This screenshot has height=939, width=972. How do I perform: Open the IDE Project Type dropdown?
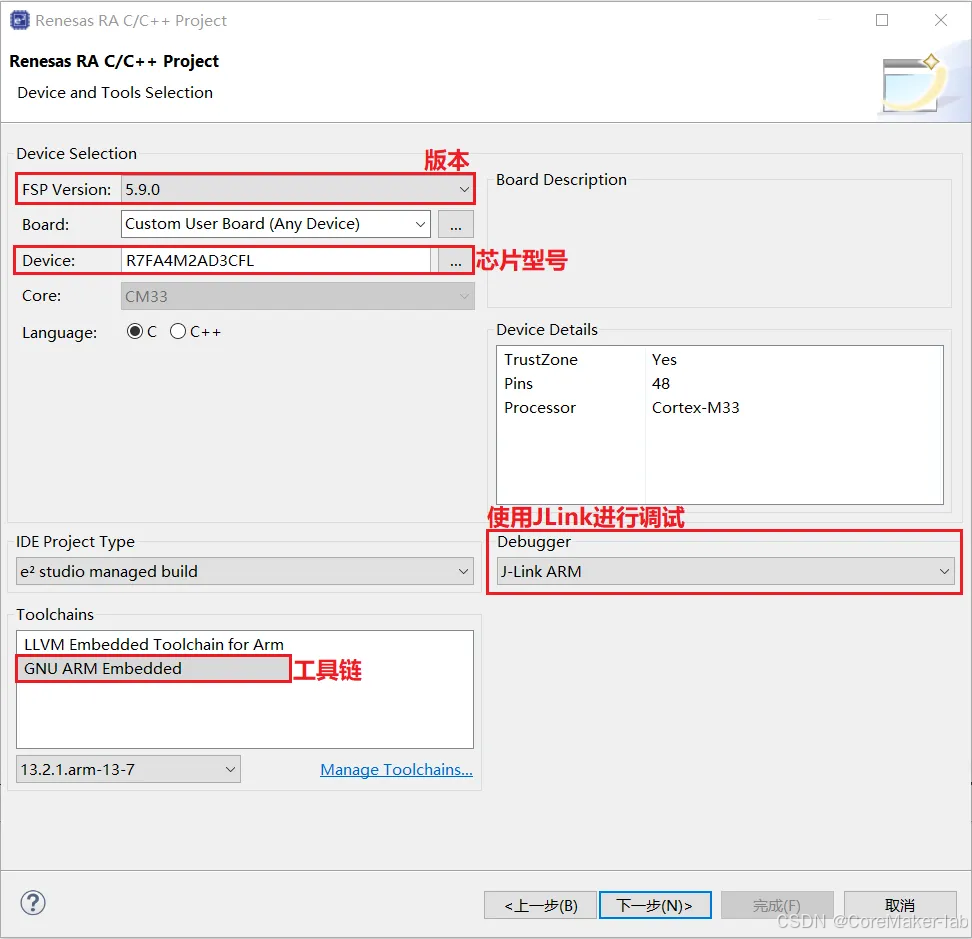pyautogui.click(x=245, y=571)
